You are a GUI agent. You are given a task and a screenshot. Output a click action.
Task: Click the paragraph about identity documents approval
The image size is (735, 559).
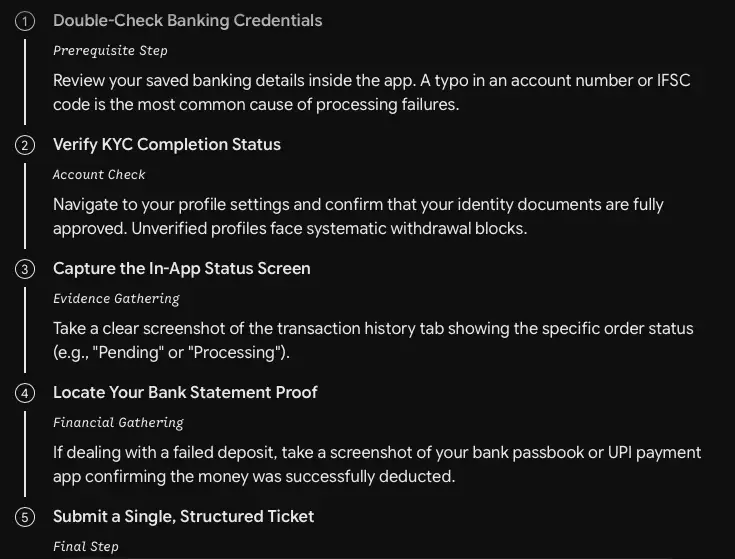358,216
